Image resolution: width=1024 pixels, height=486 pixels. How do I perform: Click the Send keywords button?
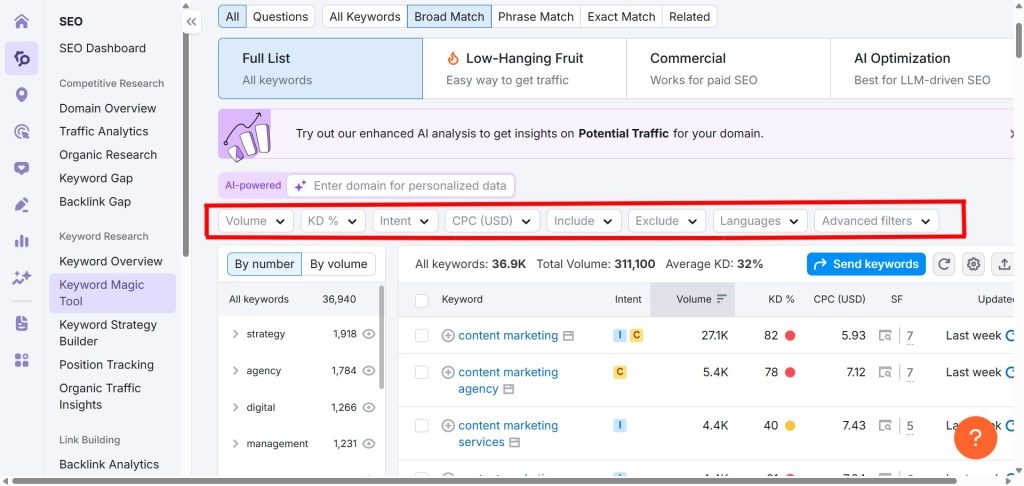865,264
